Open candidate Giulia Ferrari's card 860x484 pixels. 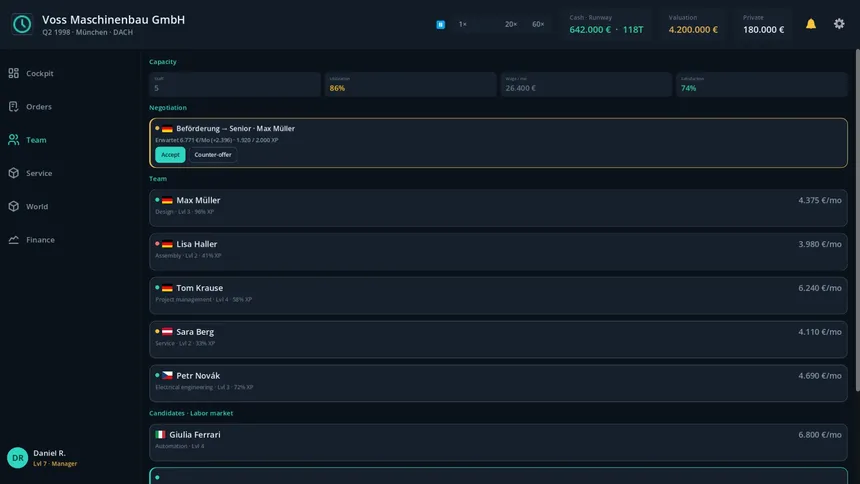498,442
